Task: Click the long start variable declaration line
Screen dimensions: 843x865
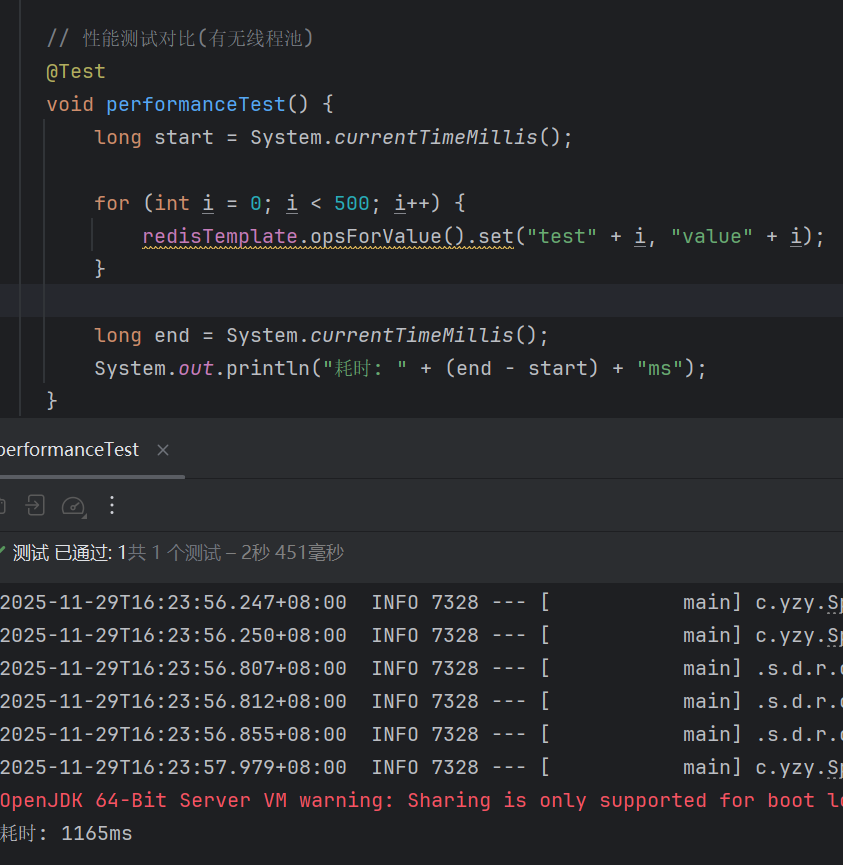Action: [x=333, y=137]
